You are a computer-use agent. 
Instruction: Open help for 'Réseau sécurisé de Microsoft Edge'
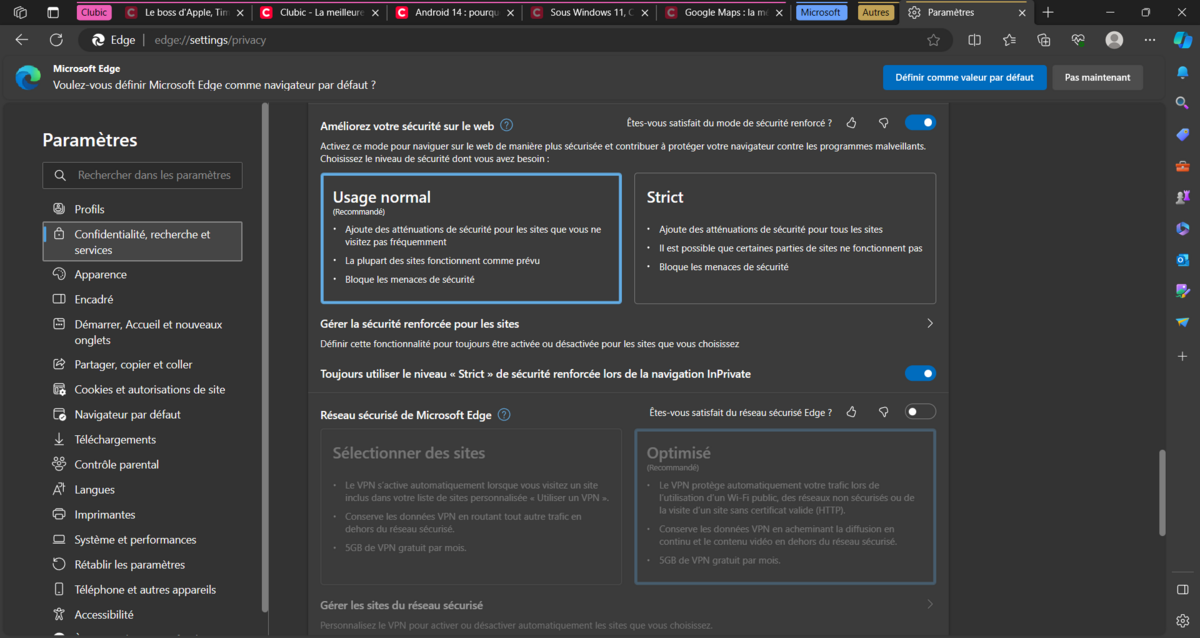tap(504, 415)
